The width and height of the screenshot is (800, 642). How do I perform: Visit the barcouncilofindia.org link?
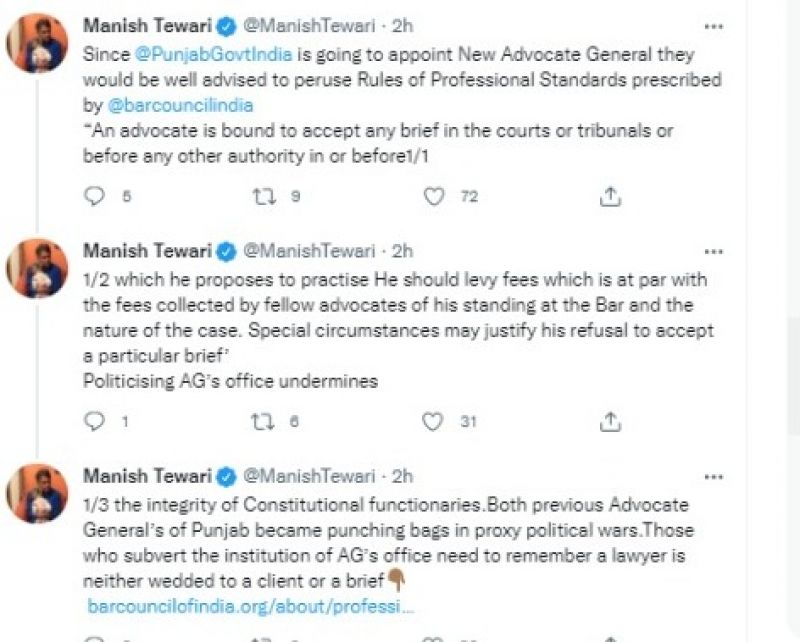[x=250, y=606]
